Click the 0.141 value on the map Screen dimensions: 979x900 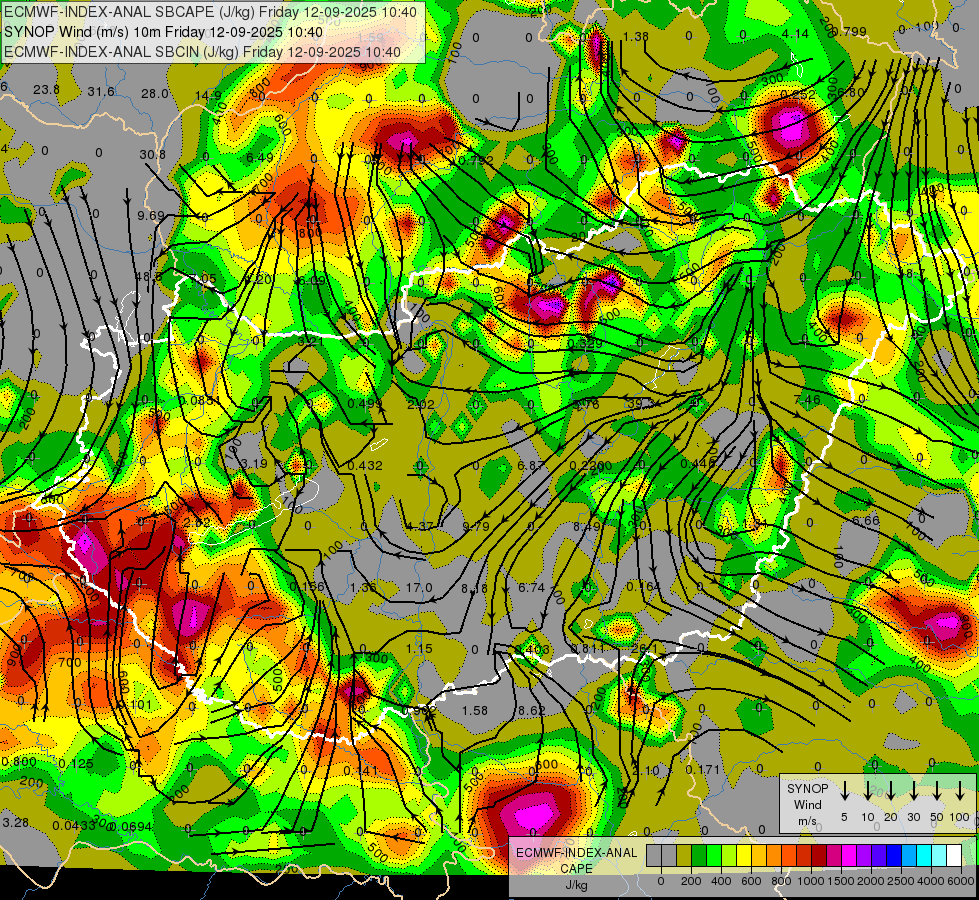(x=361, y=771)
